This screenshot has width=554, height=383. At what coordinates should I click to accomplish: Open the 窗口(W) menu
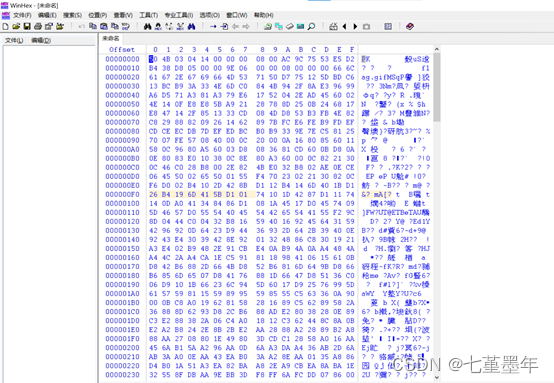237,15
